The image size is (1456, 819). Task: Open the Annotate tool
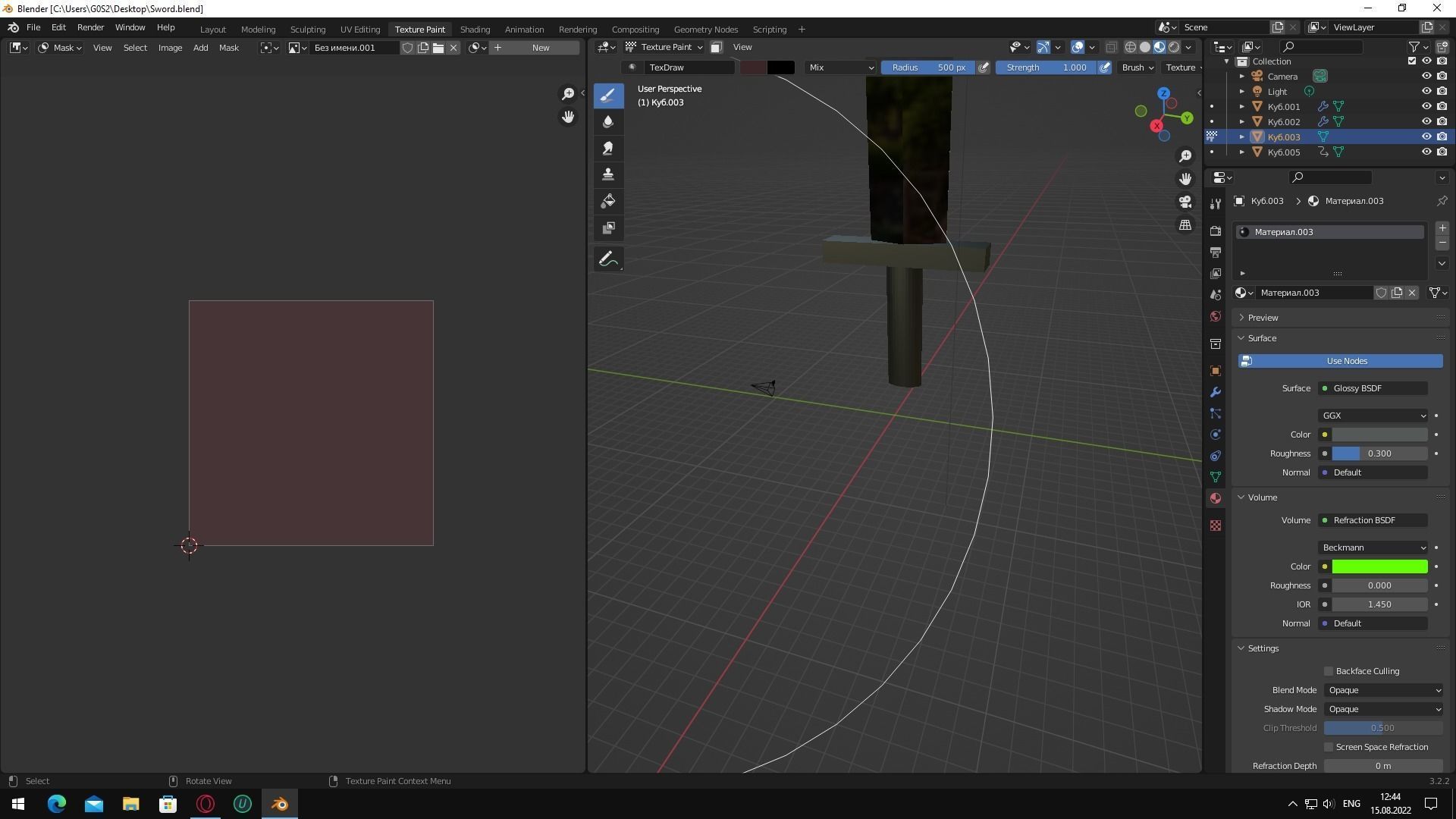[607, 259]
